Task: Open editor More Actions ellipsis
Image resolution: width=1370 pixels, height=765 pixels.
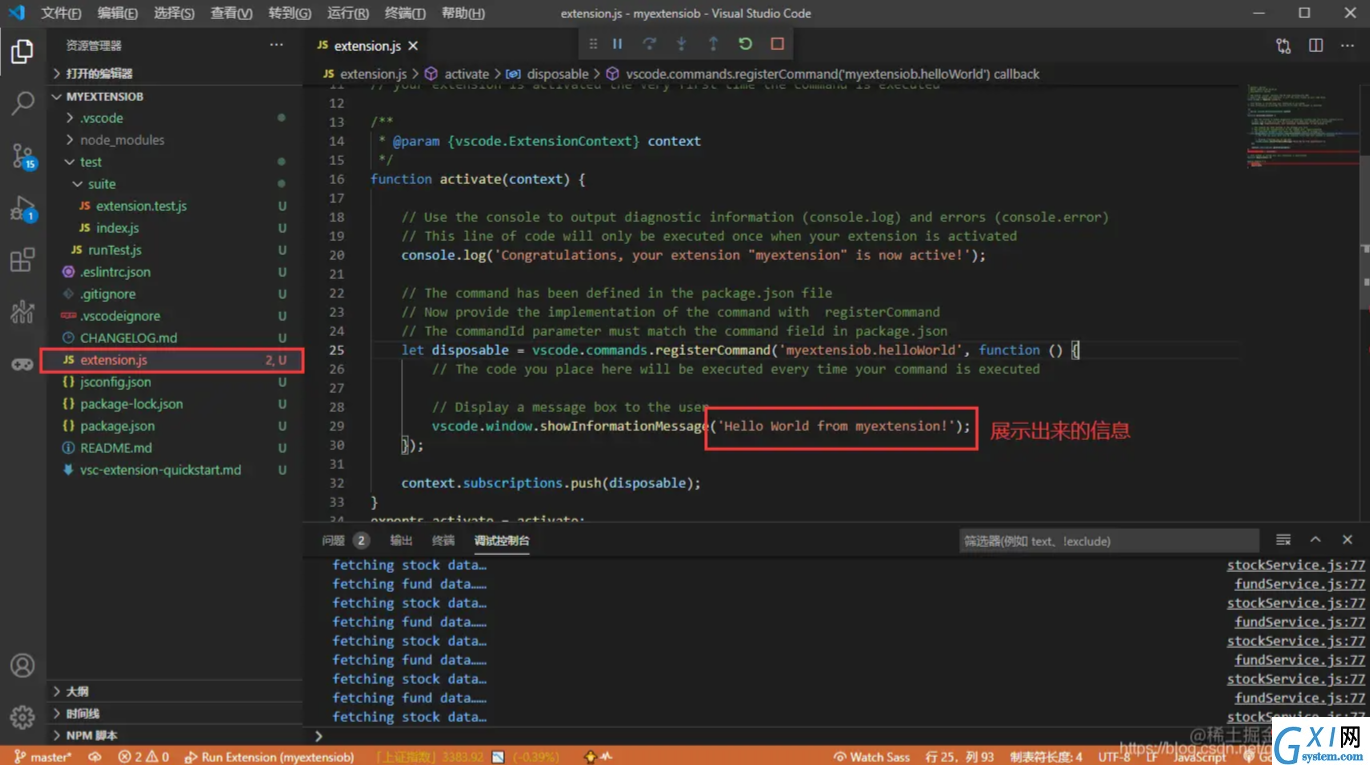Action: coord(1347,46)
